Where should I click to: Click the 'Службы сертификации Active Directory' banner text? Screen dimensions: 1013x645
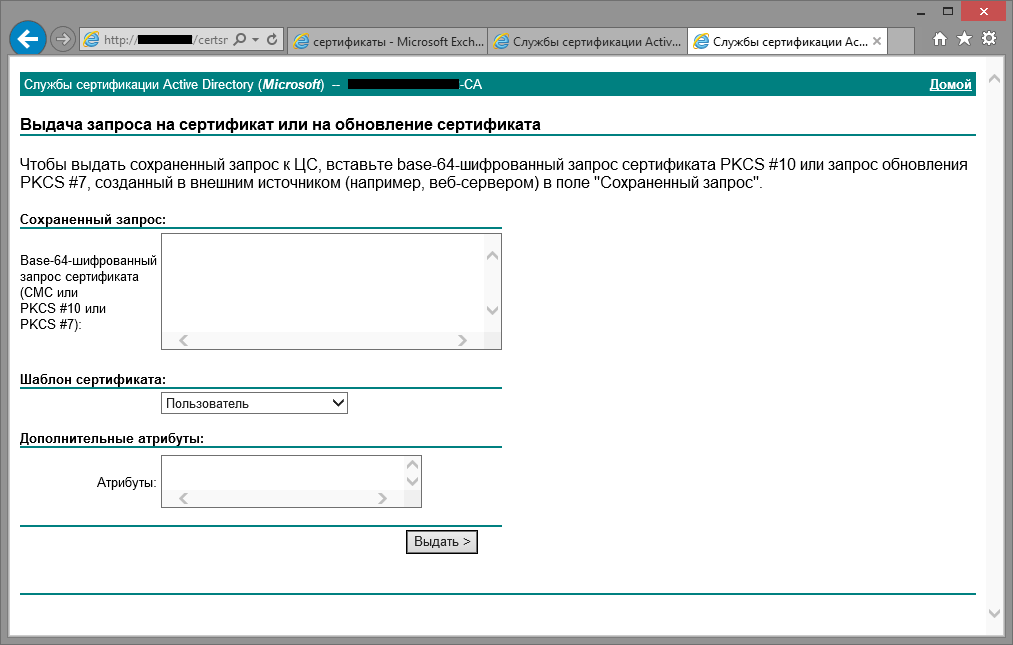point(139,85)
